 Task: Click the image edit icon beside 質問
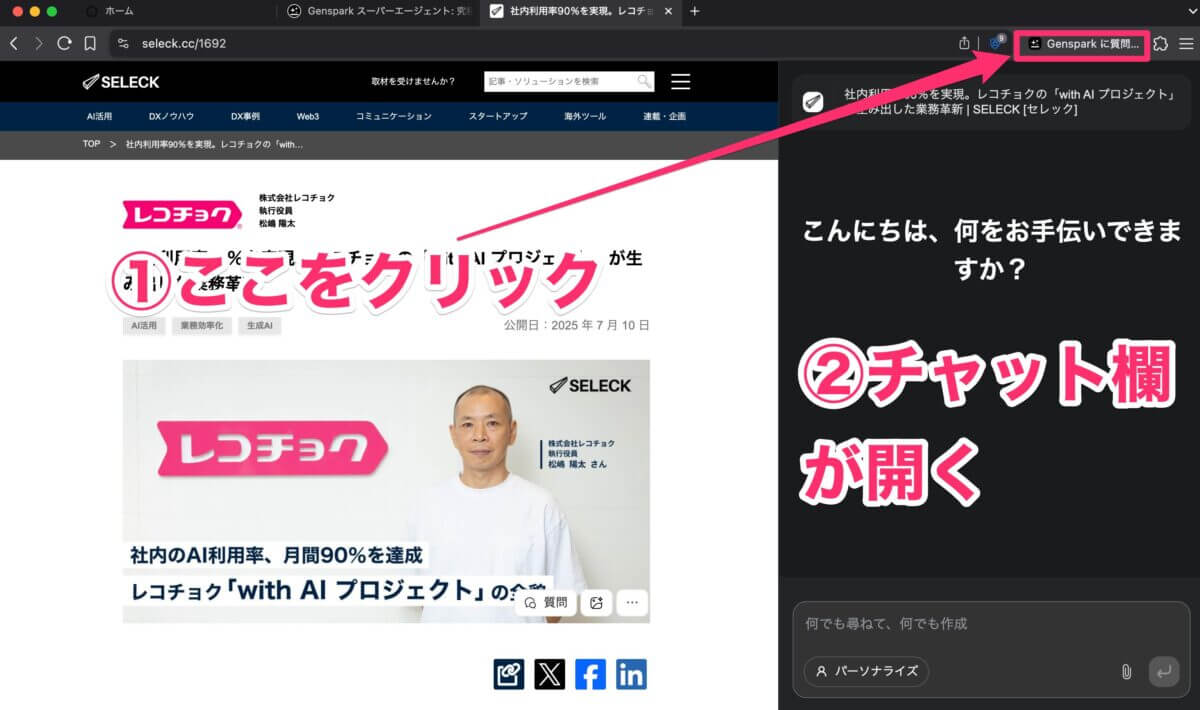596,602
